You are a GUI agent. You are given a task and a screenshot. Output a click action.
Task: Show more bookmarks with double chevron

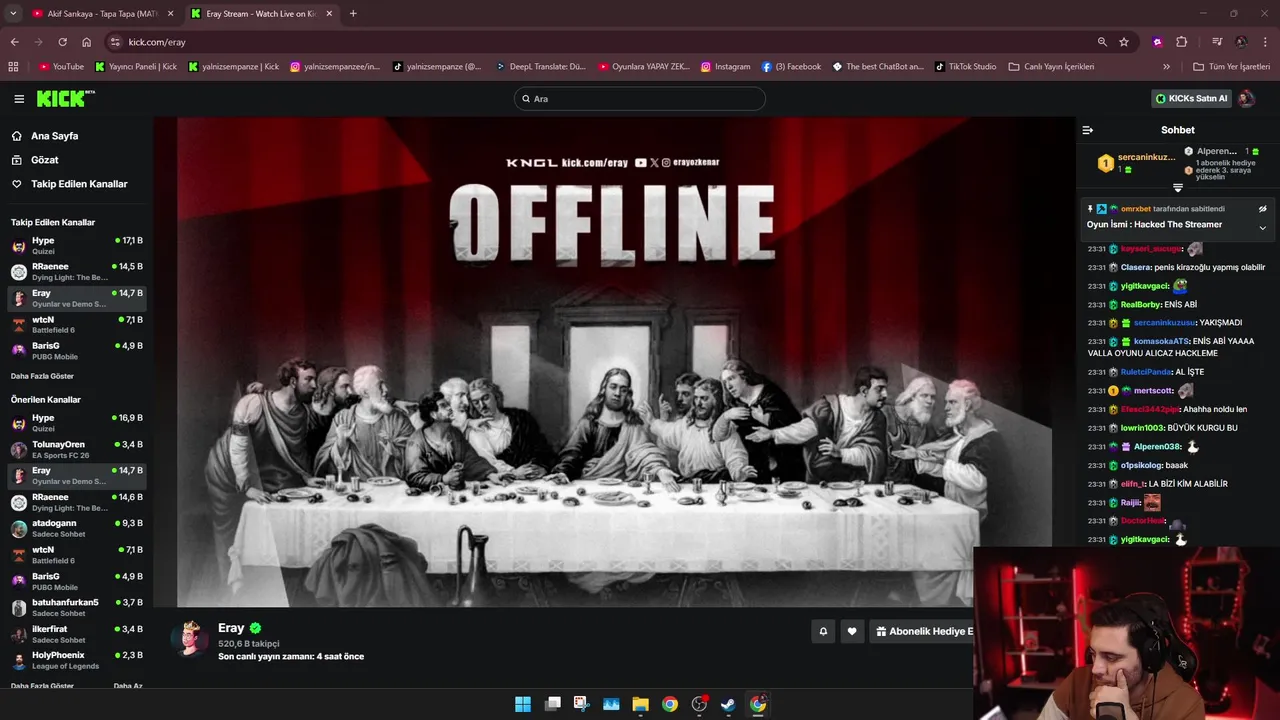(x=1166, y=67)
